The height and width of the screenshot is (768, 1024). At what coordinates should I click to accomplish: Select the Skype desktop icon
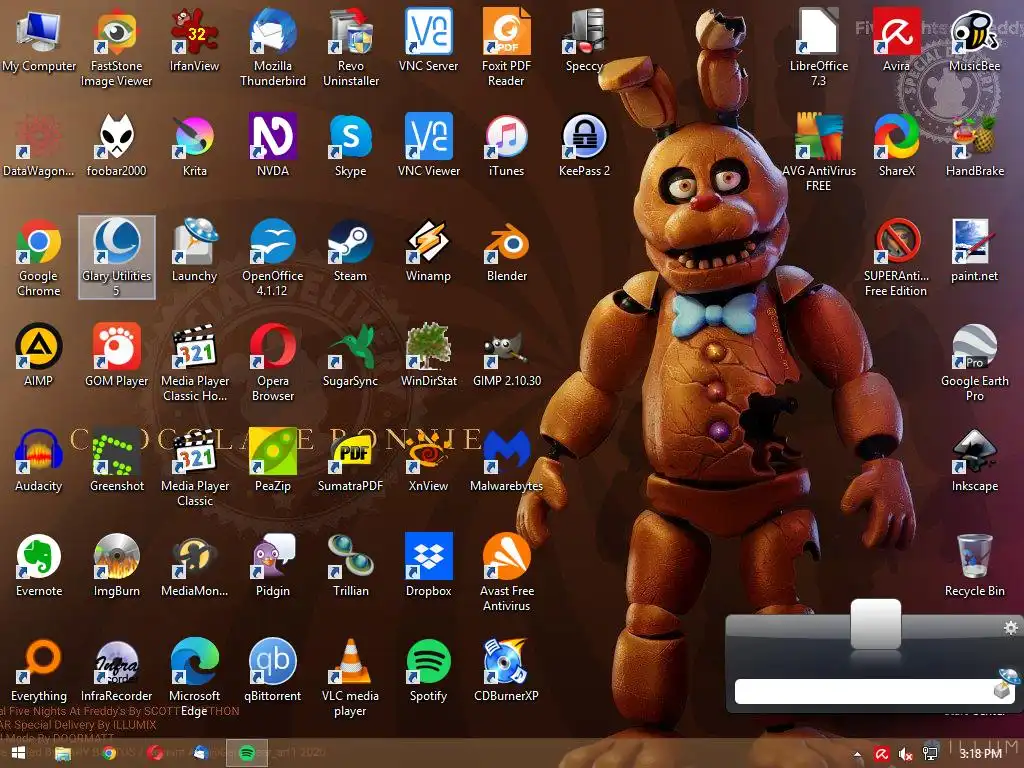pyautogui.click(x=350, y=146)
